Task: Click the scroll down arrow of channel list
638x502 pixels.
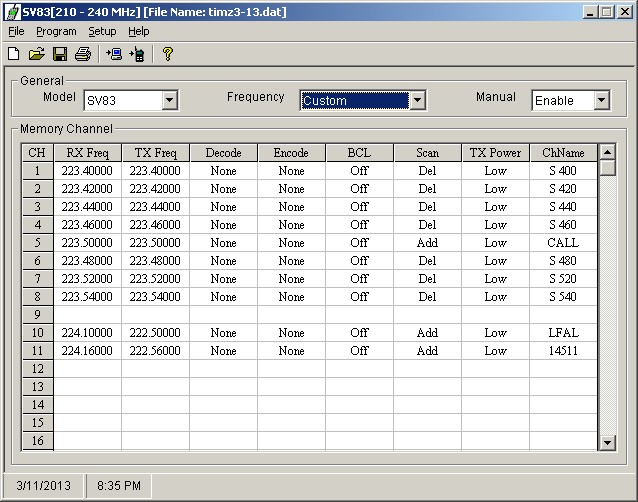Action: tap(606, 442)
